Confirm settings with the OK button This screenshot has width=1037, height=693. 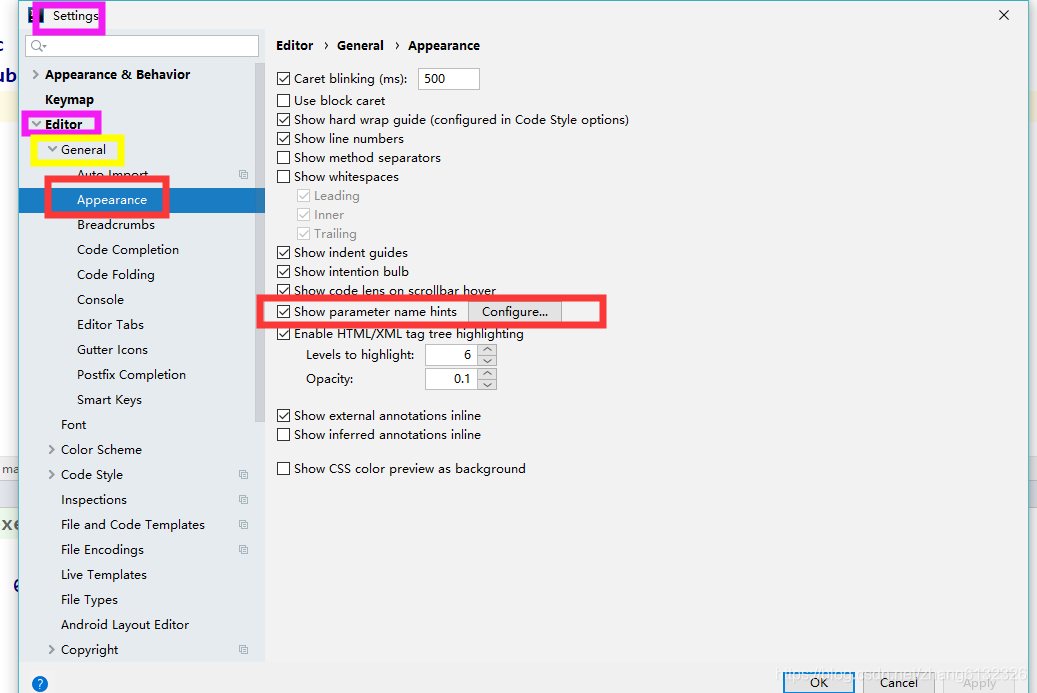click(819, 682)
